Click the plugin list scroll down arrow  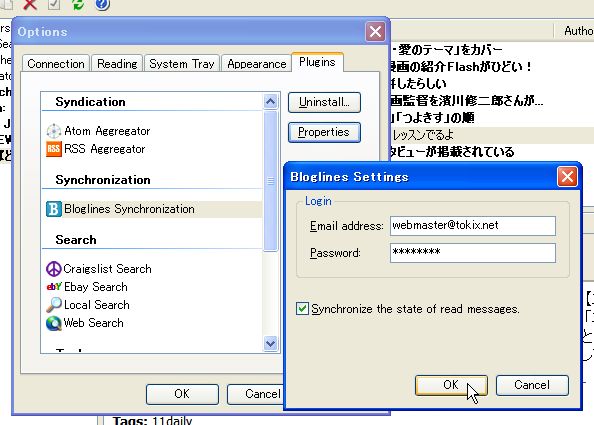[270, 344]
